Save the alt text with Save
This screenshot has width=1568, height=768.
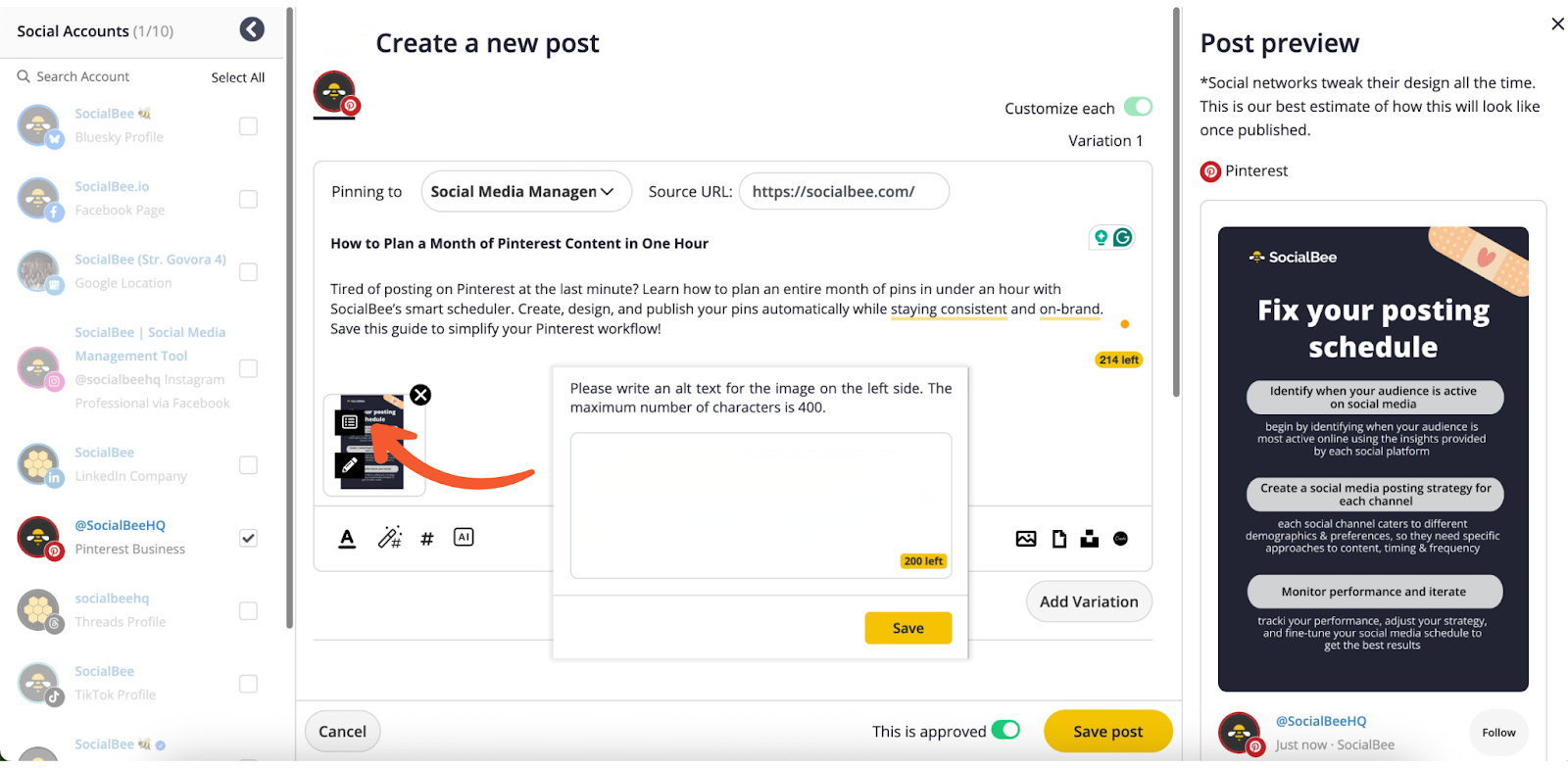pos(907,628)
